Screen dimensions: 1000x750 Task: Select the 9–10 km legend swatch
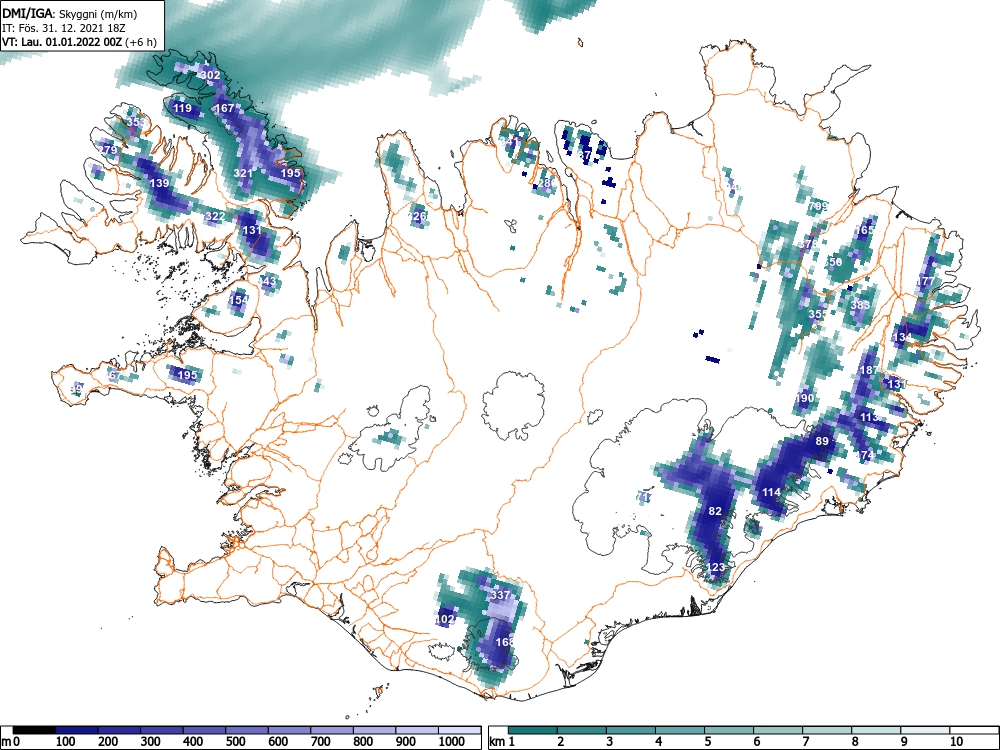pyautogui.click(x=925, y=730)
